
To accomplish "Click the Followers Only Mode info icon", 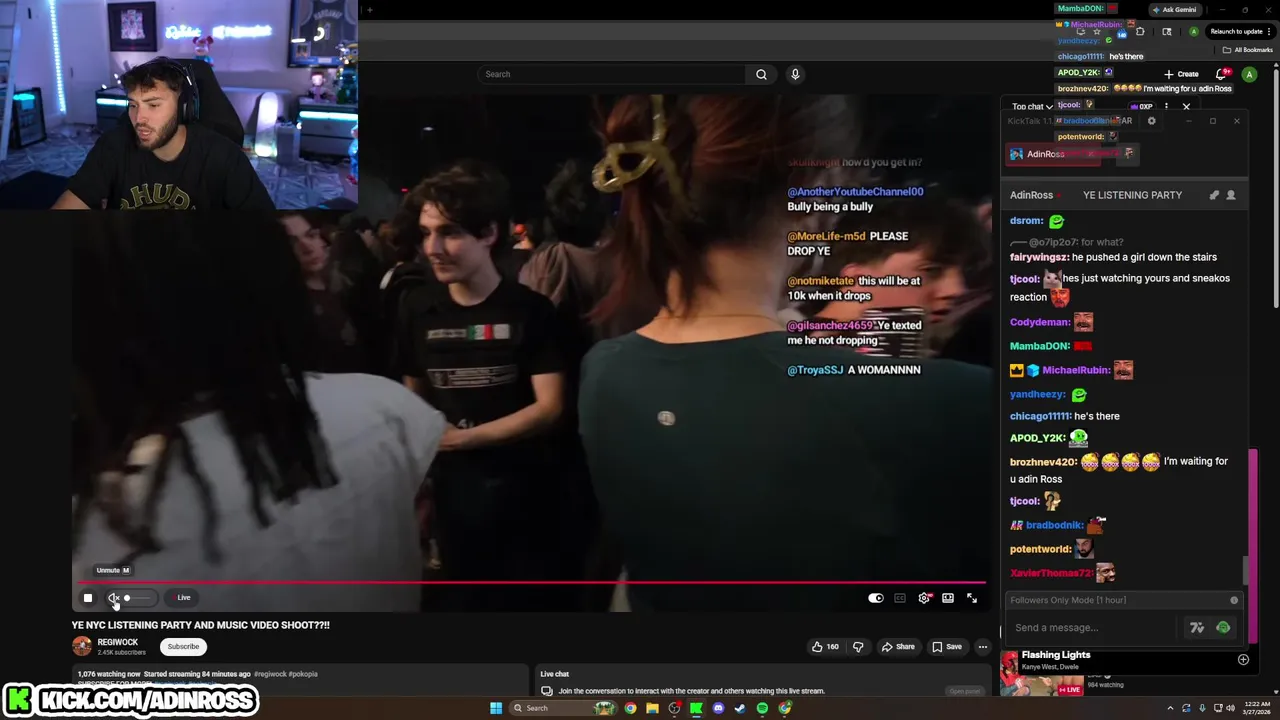I will (x=1234, y=600).
